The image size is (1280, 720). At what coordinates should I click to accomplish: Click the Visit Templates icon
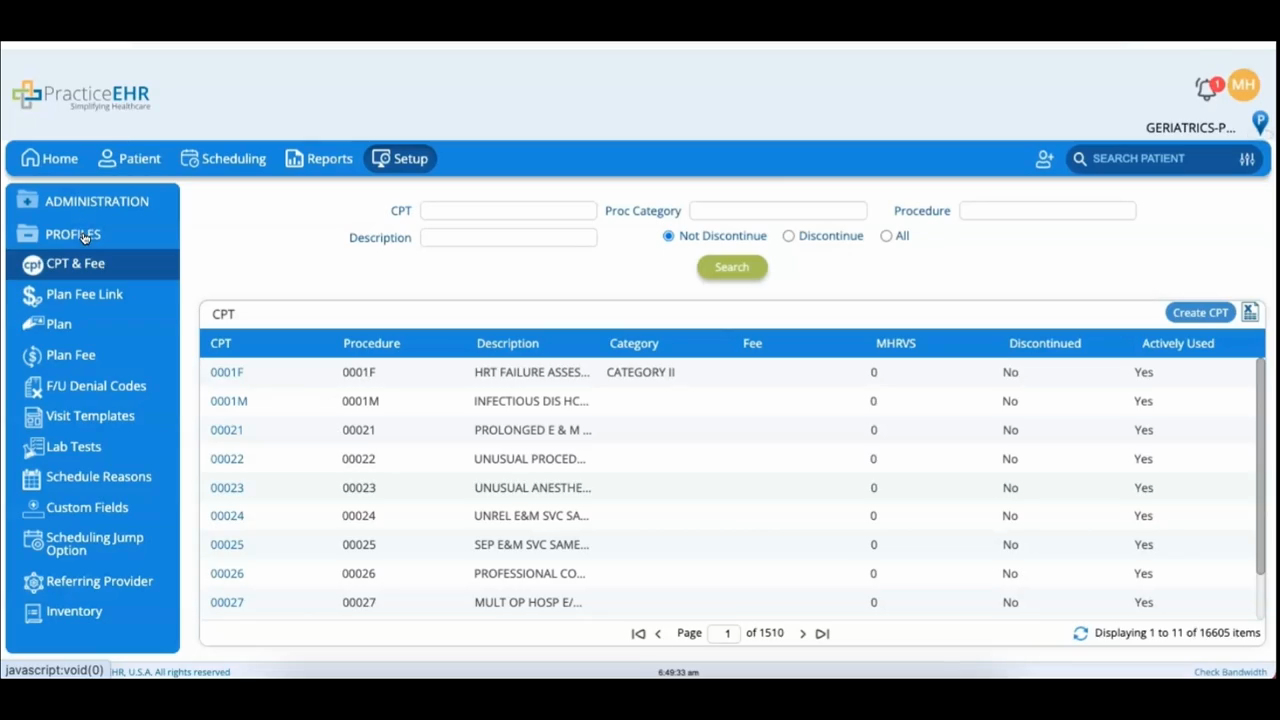[x=32, y=417]
